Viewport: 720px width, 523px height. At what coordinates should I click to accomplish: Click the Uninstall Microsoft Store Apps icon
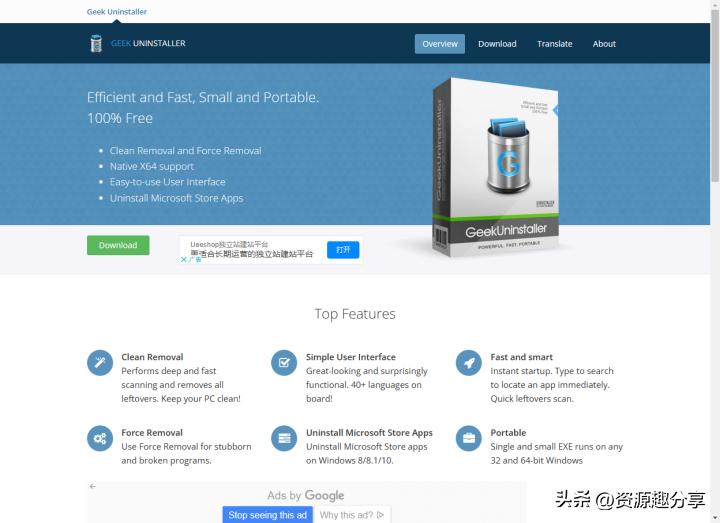click(284, 439)
